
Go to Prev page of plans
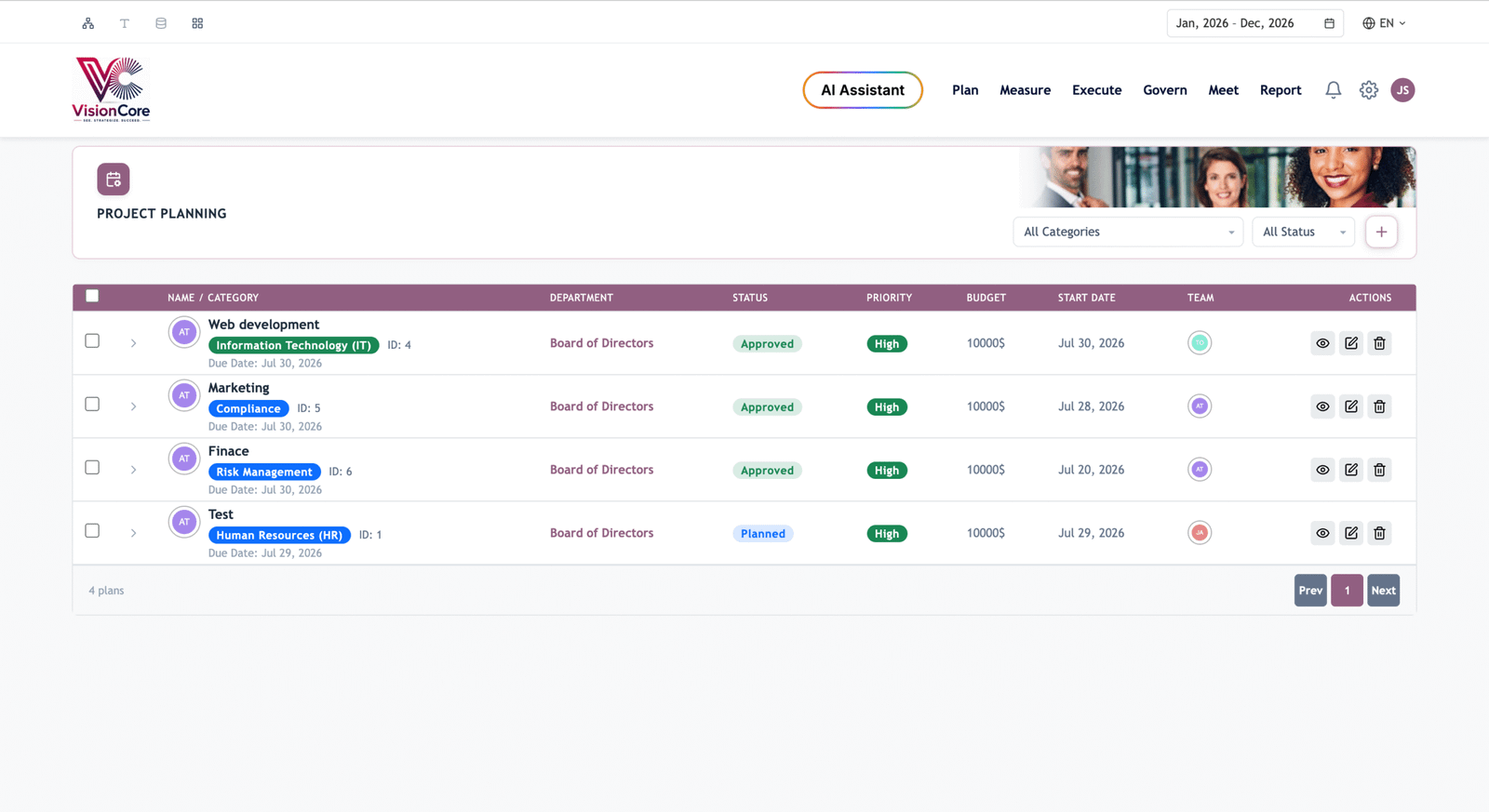point(1310,591)
